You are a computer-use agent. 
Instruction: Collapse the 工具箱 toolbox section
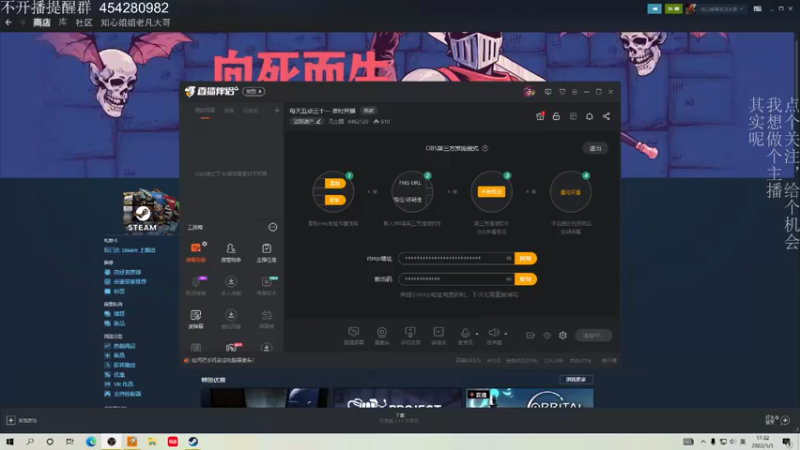[x=273, y=227]
